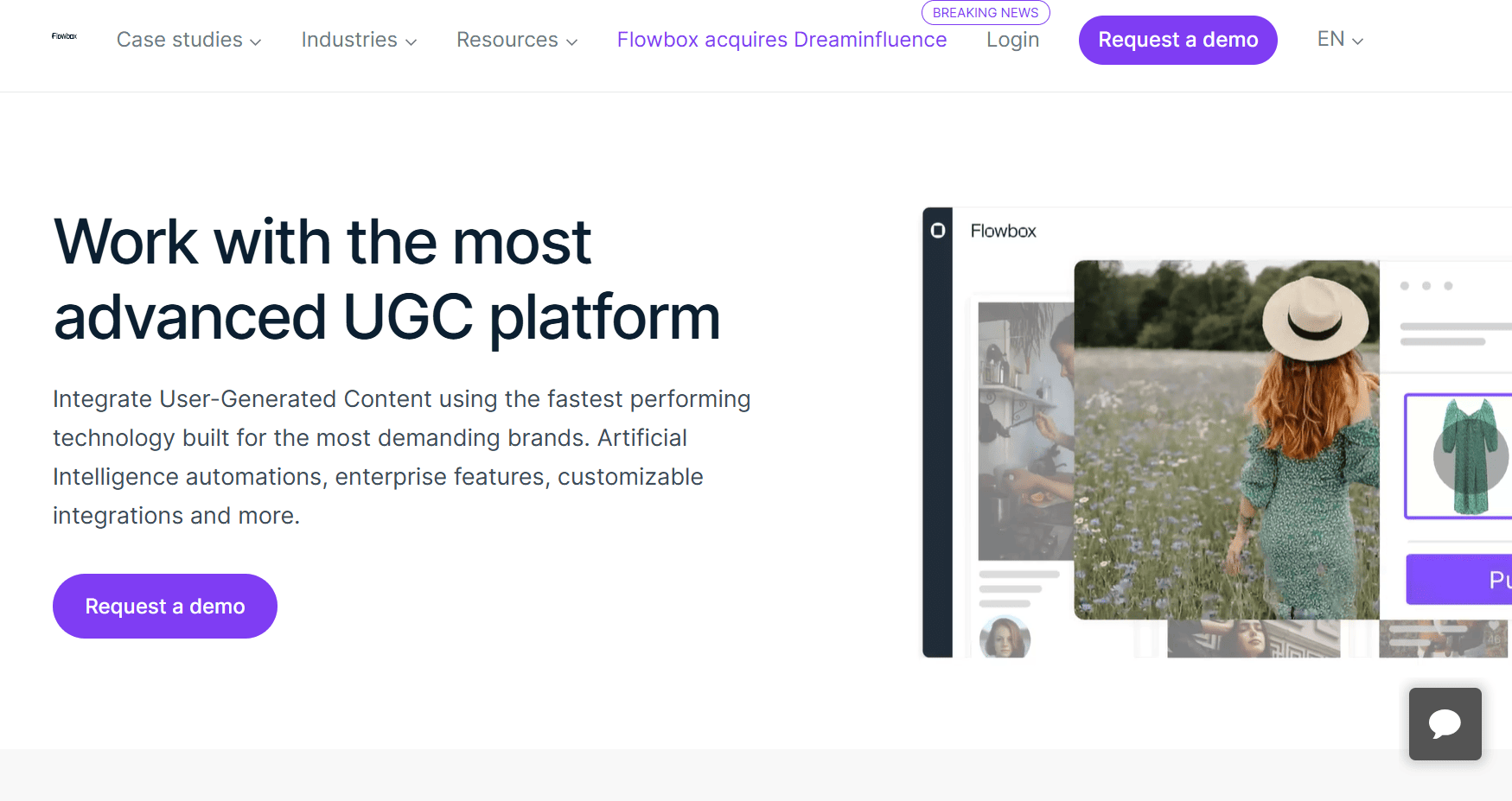Click the BREAKING NEWS badge
This screenshot has width=1512, height=801.
986,13
